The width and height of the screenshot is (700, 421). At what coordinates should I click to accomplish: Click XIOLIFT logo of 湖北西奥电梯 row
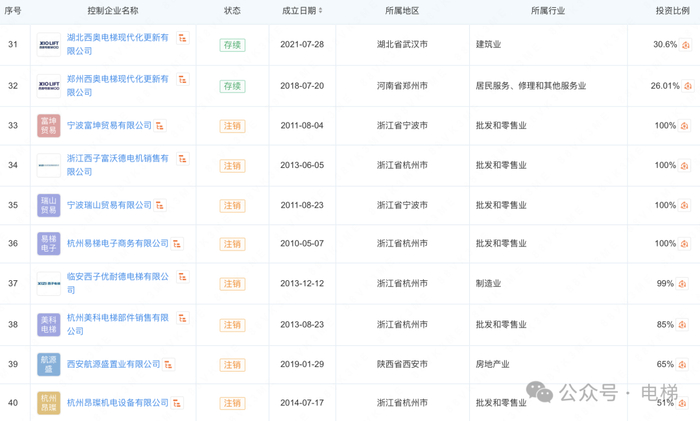click(49, 45)
